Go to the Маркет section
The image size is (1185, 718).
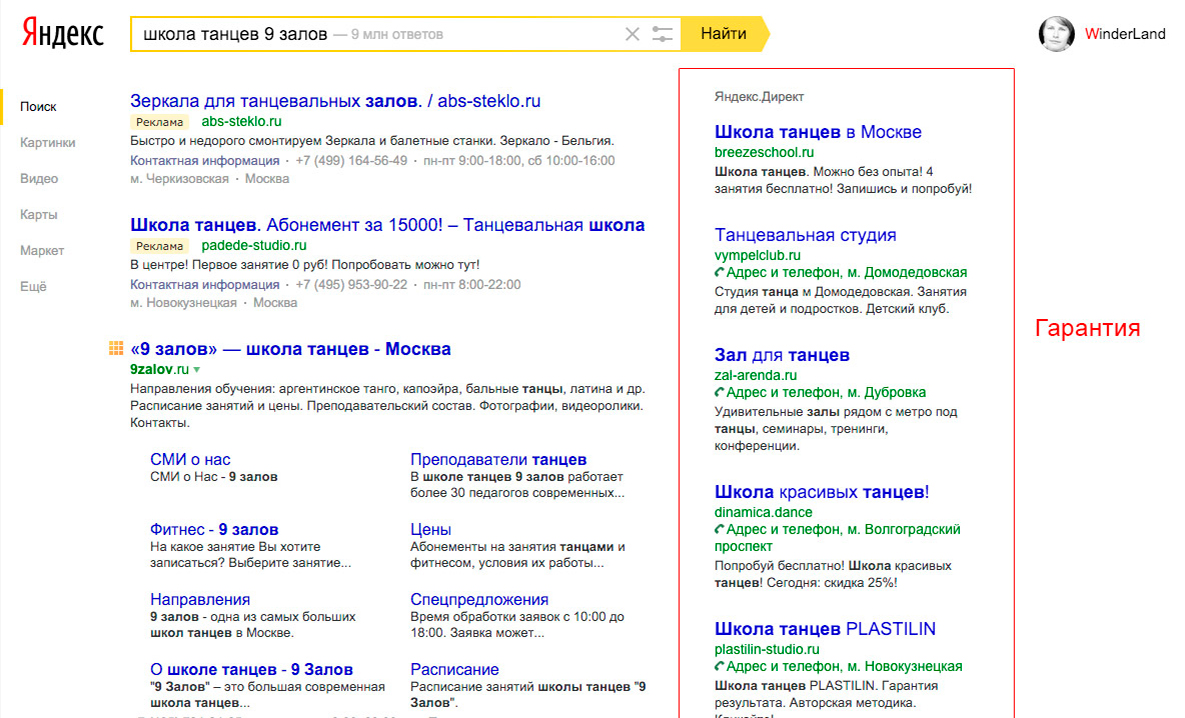coord(42,251)
